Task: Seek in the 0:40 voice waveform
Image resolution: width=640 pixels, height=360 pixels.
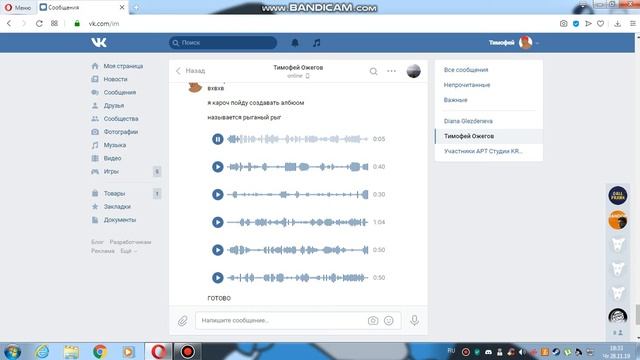Action: click(298, 167)
